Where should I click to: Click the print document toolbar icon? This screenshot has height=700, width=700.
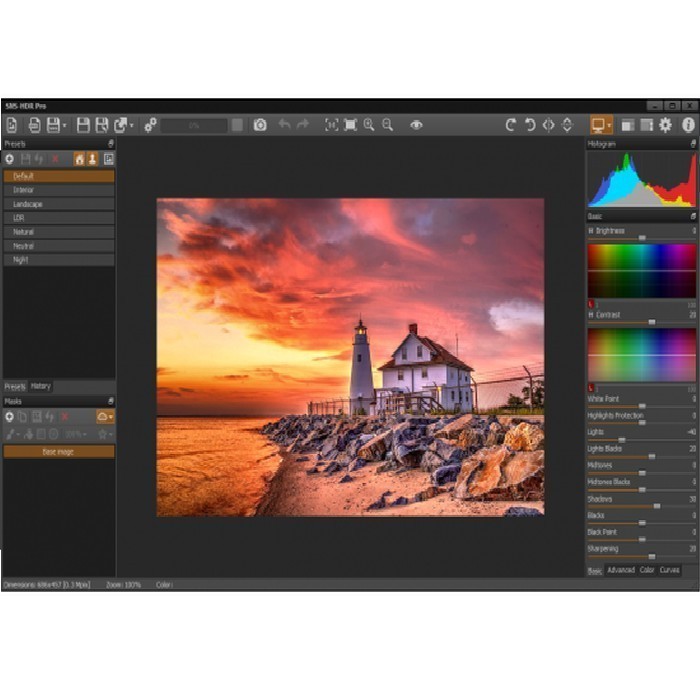[x=34, y=125]
